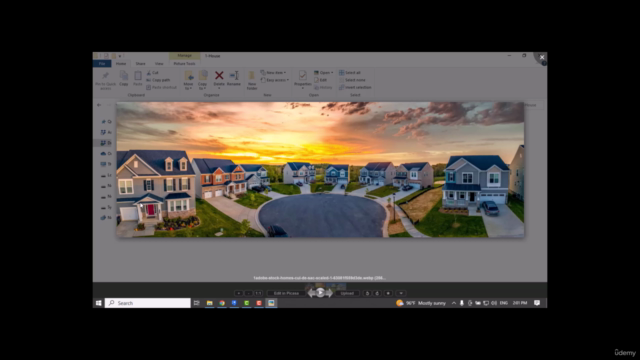Click the microphone tray icon
This screenshot has height=360, width=640.
(462, 303)
